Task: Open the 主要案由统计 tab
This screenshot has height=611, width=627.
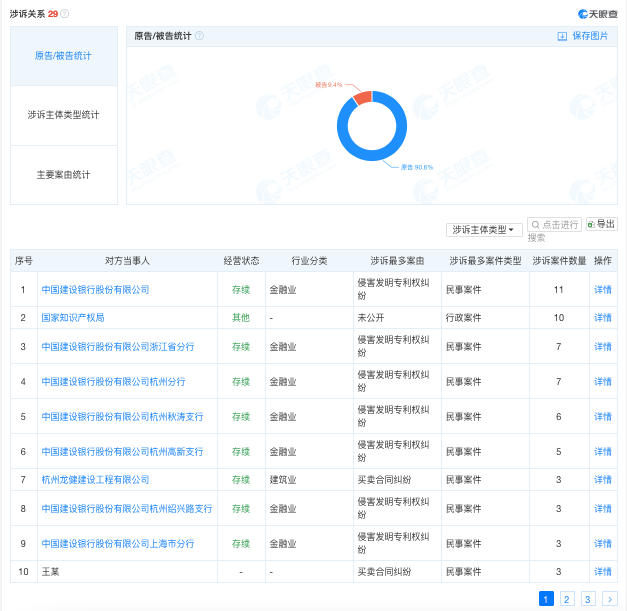Action: [x=63, y=174]
